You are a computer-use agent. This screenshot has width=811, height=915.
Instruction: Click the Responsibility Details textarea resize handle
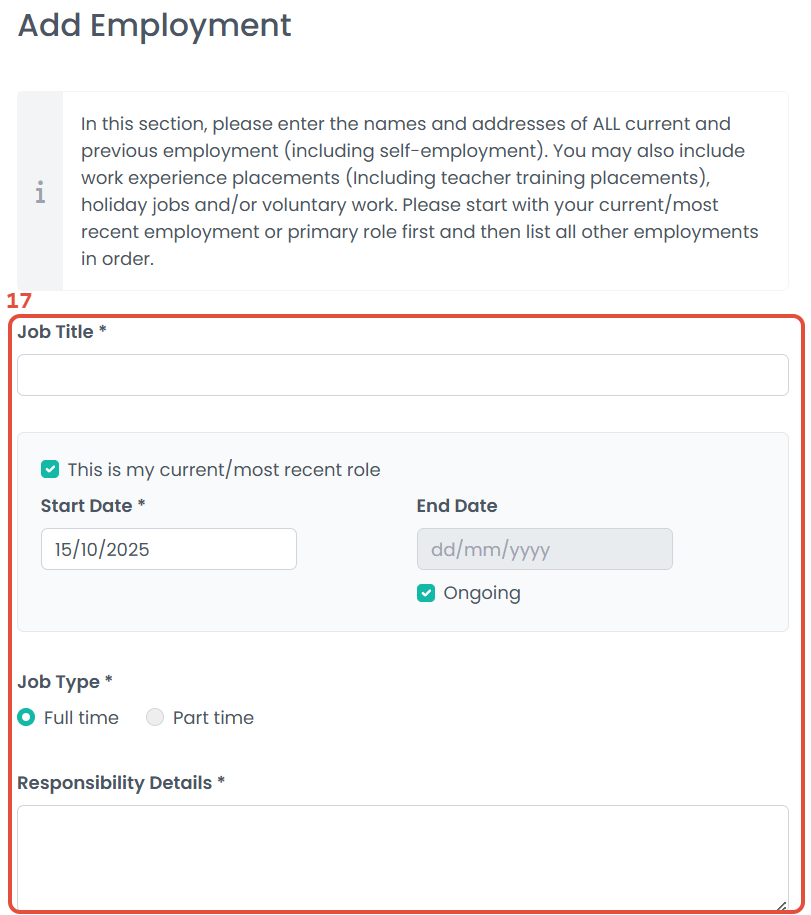782,903
